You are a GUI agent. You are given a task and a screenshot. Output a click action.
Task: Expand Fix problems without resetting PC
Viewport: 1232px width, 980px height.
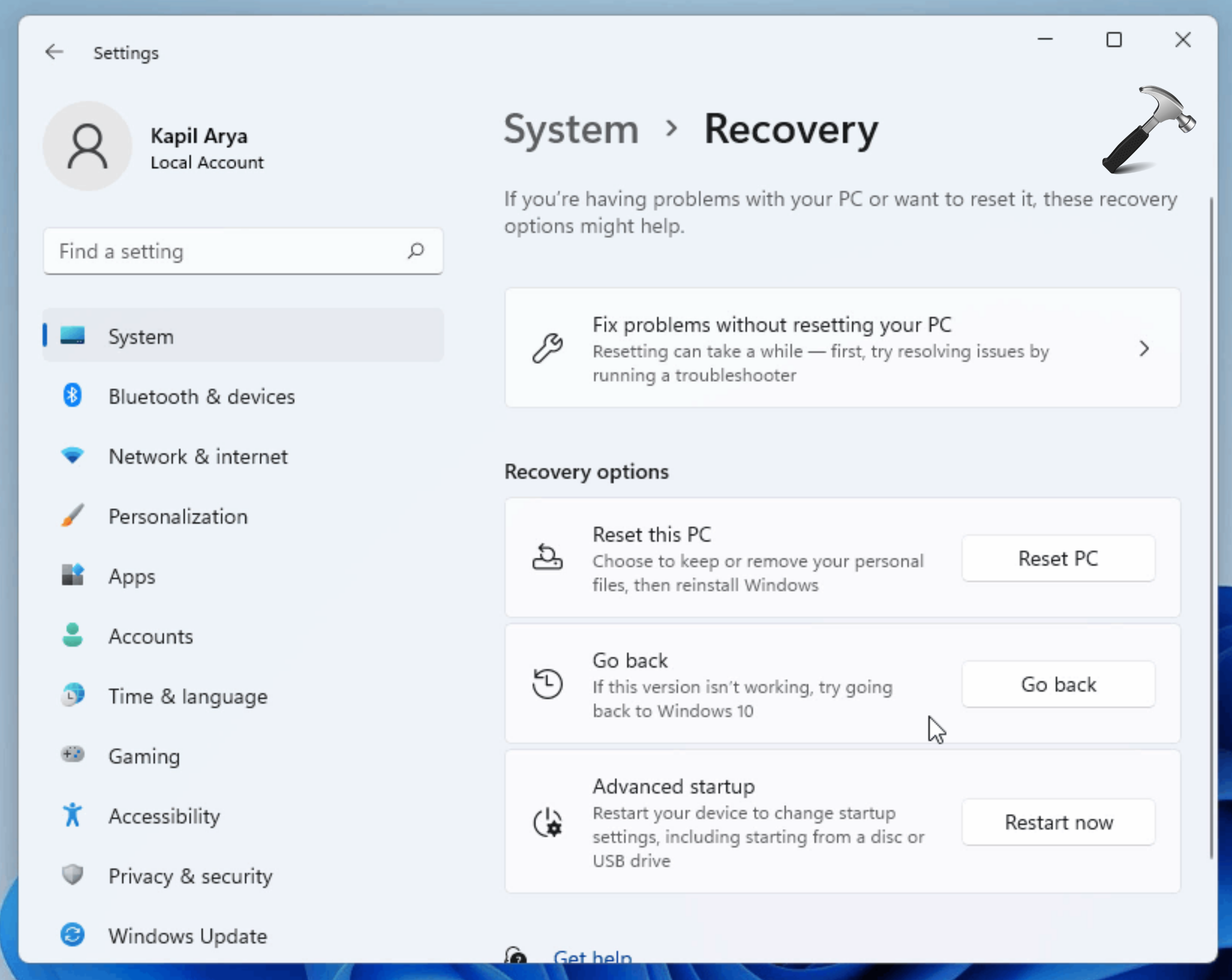point(1145,347)
